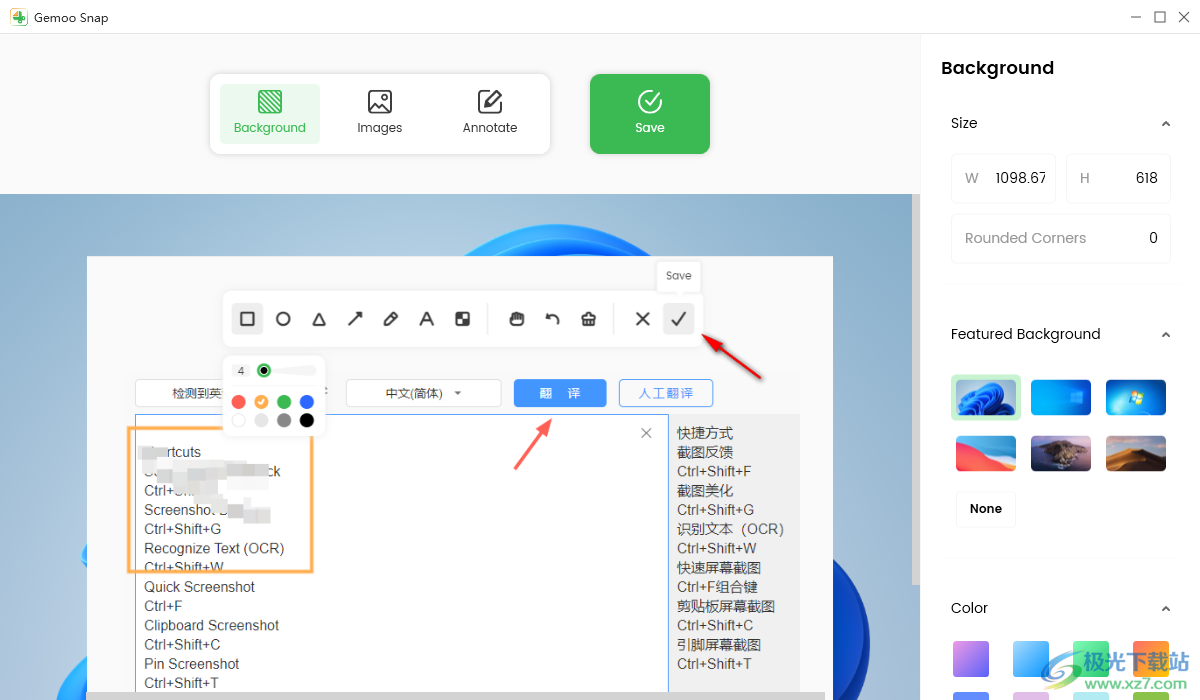Select the purple gradient color background
This screenshot has width=1200, height=700.
(x=971, y=659)
